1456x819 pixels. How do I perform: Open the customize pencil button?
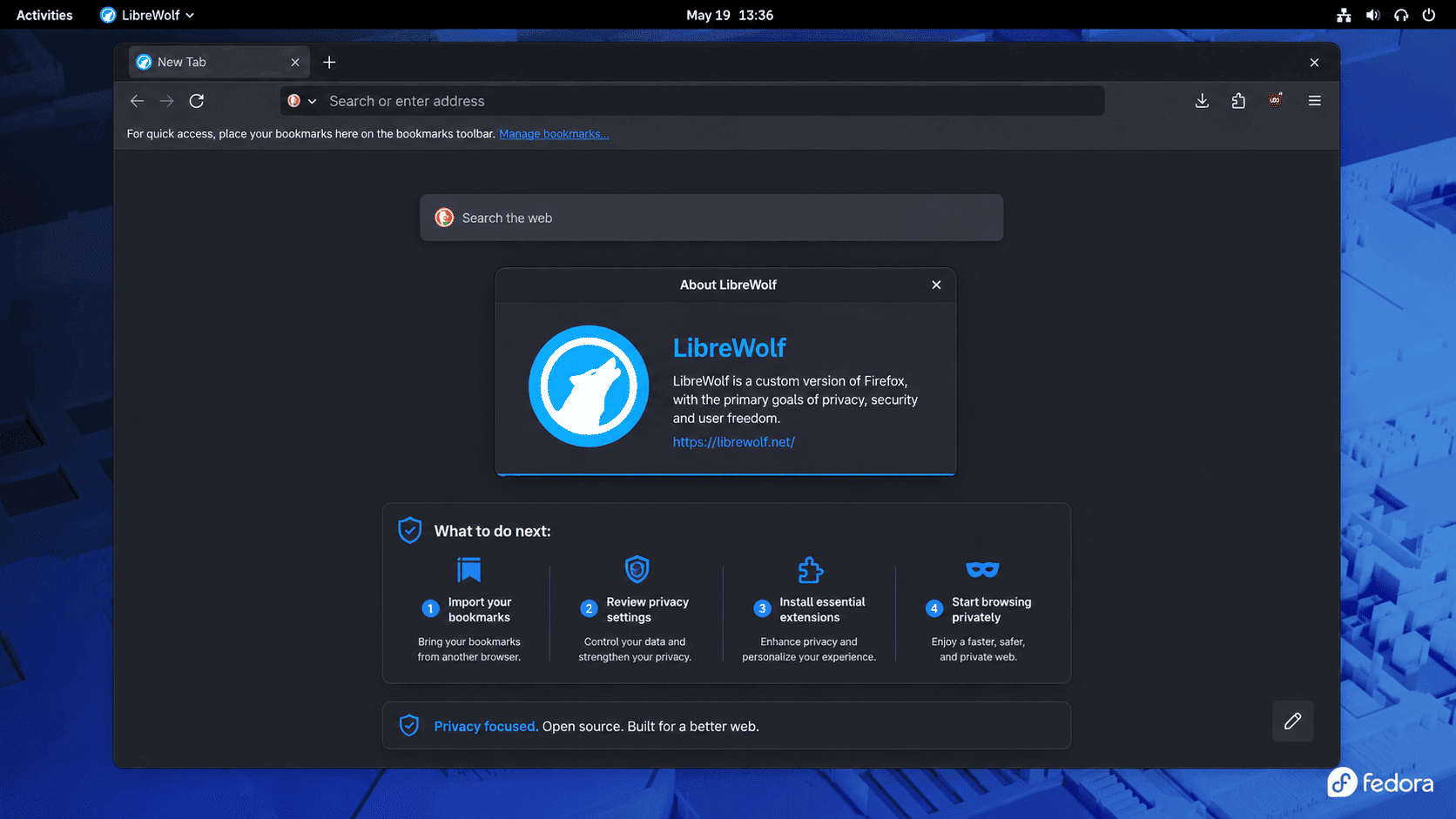[1293, 721]
